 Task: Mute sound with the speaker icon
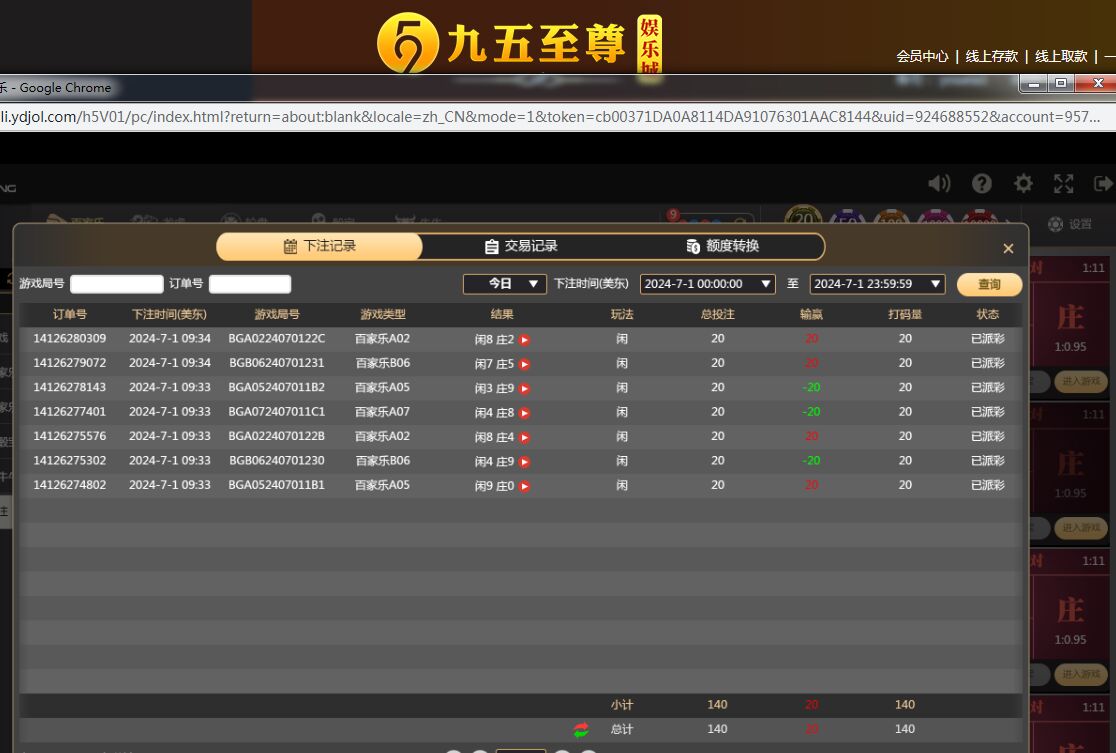coord(939,183)
